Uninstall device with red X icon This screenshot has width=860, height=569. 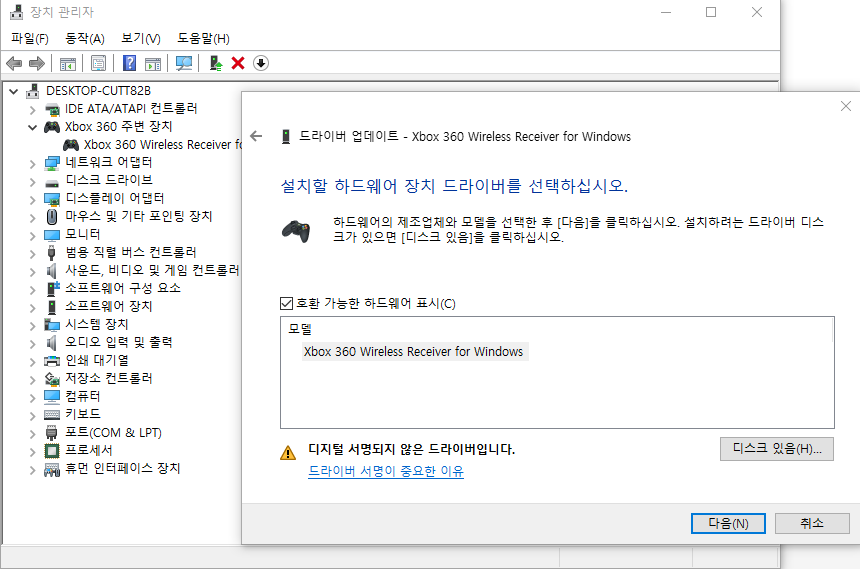pos(238,63)
